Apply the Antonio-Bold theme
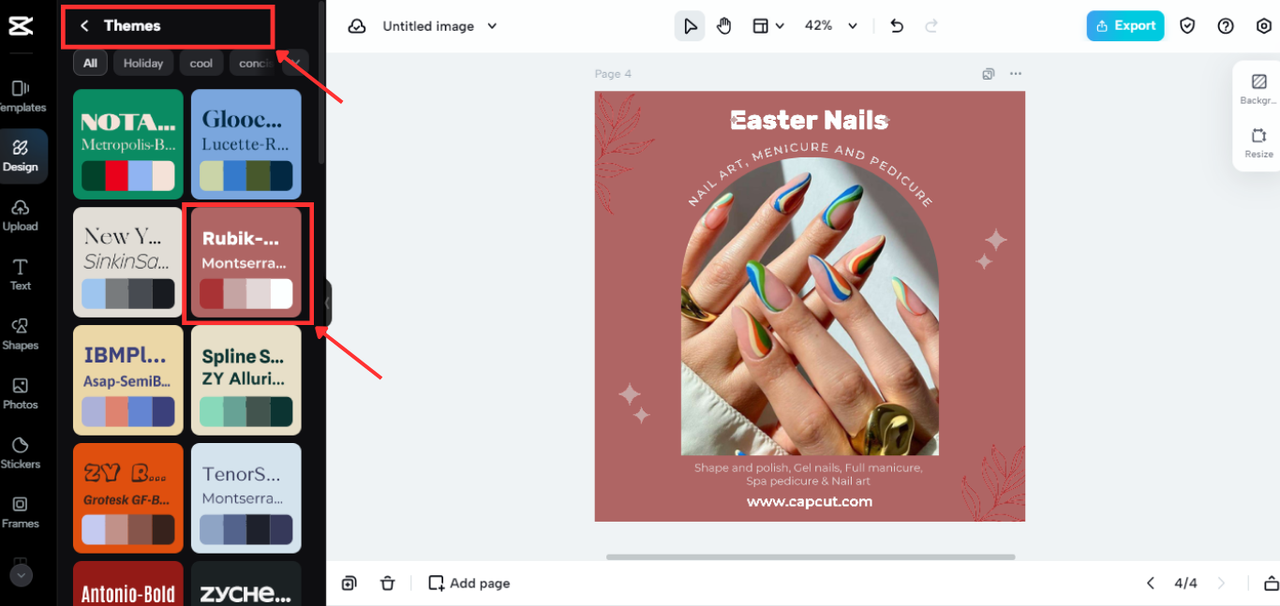 [x=128, y=583]
